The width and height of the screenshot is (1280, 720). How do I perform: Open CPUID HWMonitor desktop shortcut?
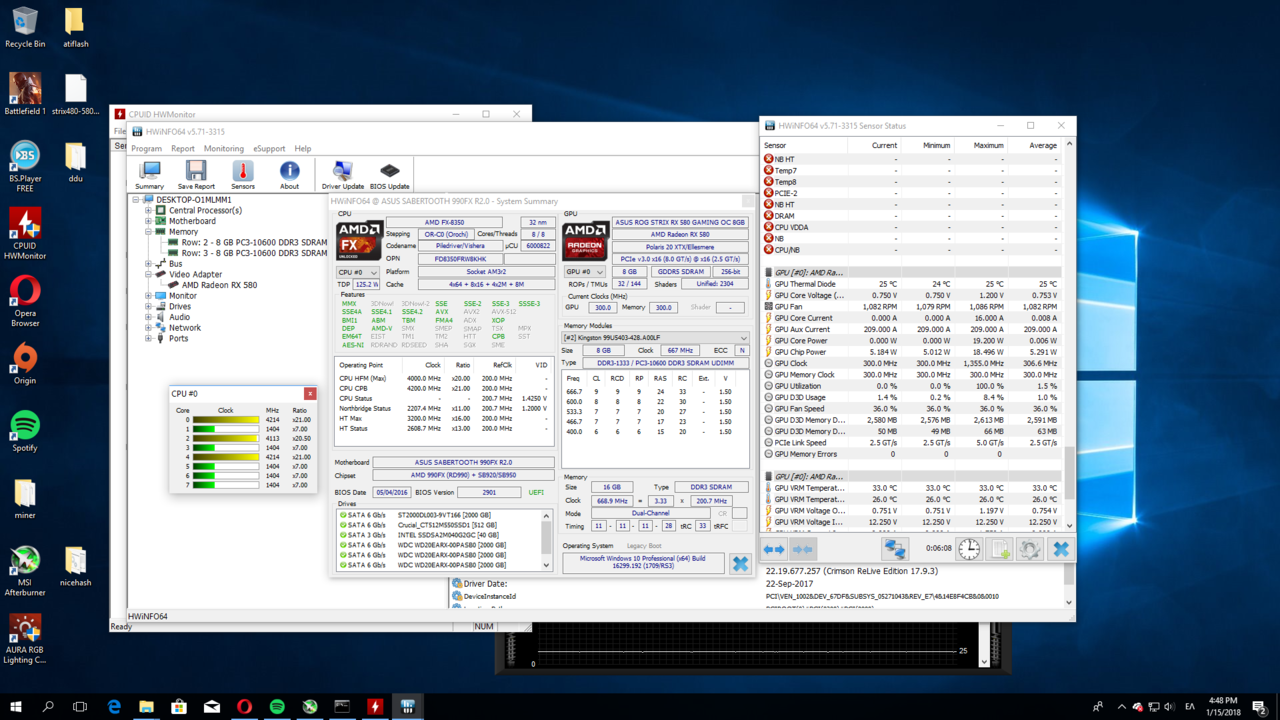click(25, 234)
